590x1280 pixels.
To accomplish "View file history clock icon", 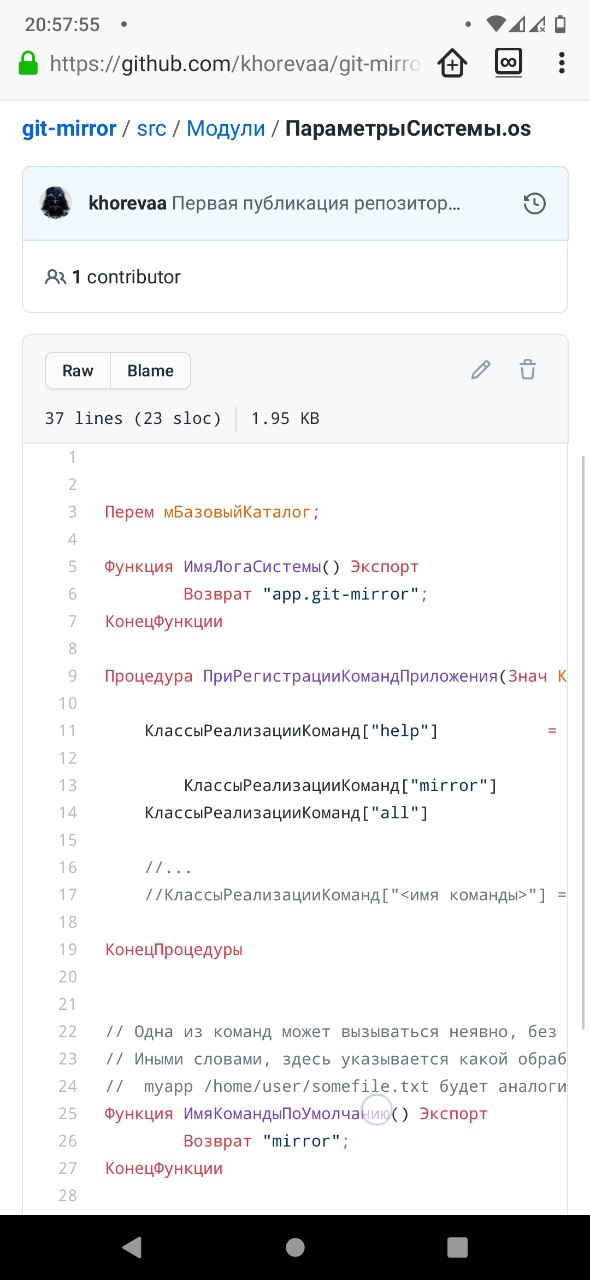I will (x=535, y=204).
